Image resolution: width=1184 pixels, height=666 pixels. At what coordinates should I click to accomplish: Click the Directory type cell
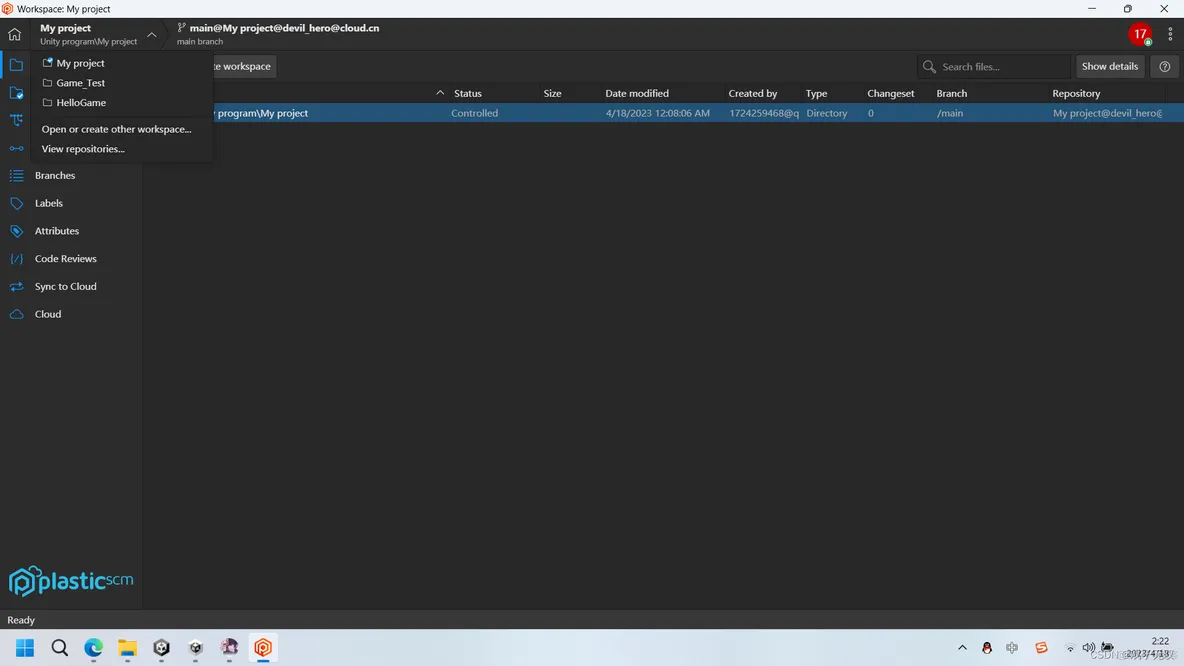pyautogui.click(x=826, y=113)
